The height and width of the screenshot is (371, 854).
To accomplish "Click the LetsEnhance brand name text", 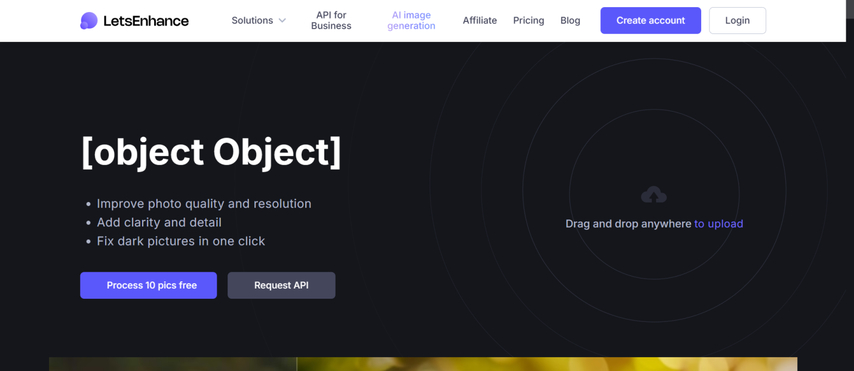I will pyautogui.click(x=146, y=21).
